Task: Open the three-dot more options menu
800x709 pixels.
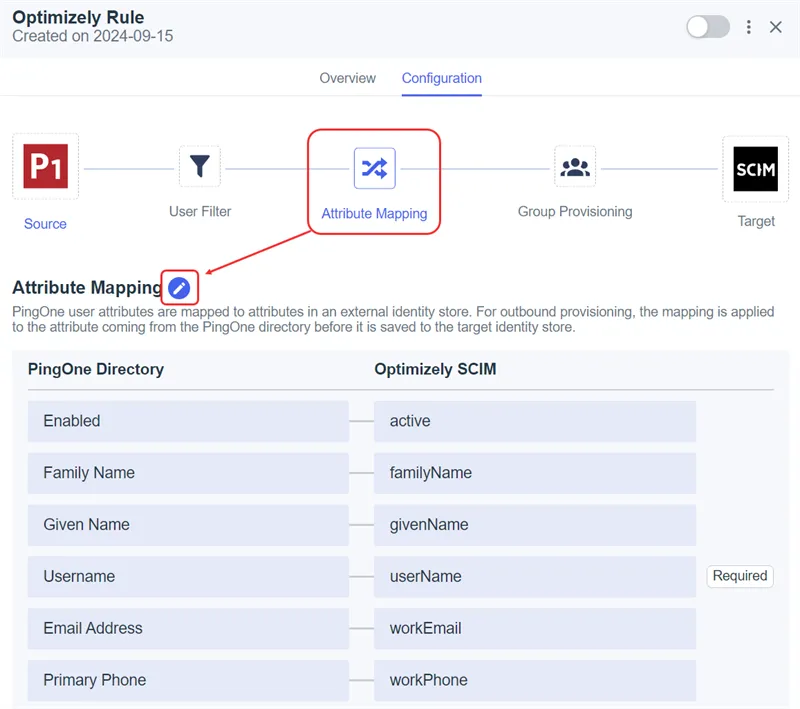Action: pos(748,27)
